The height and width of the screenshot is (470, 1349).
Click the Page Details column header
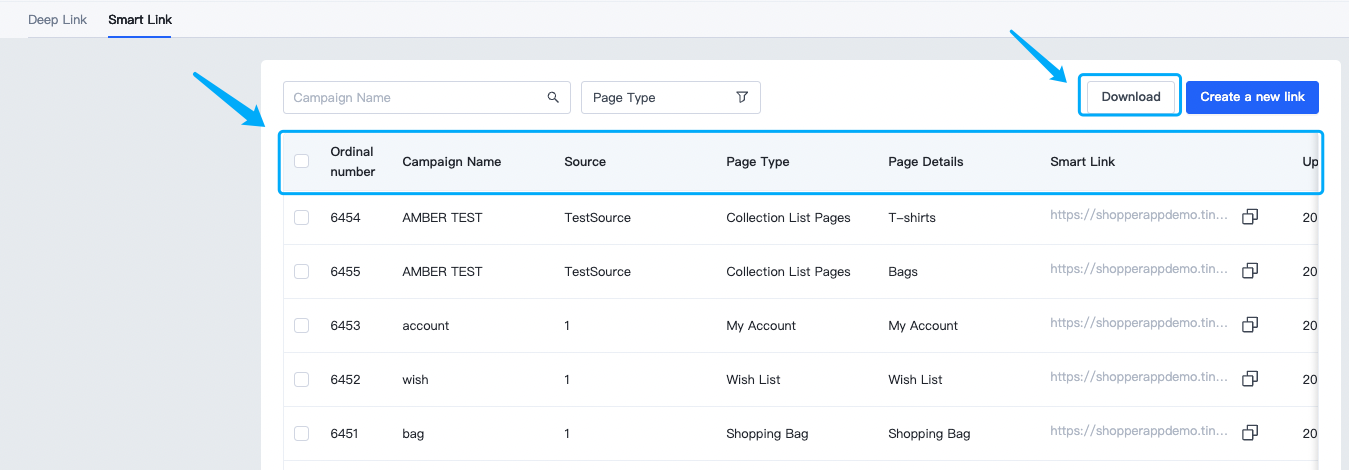(x=926, y=161)
